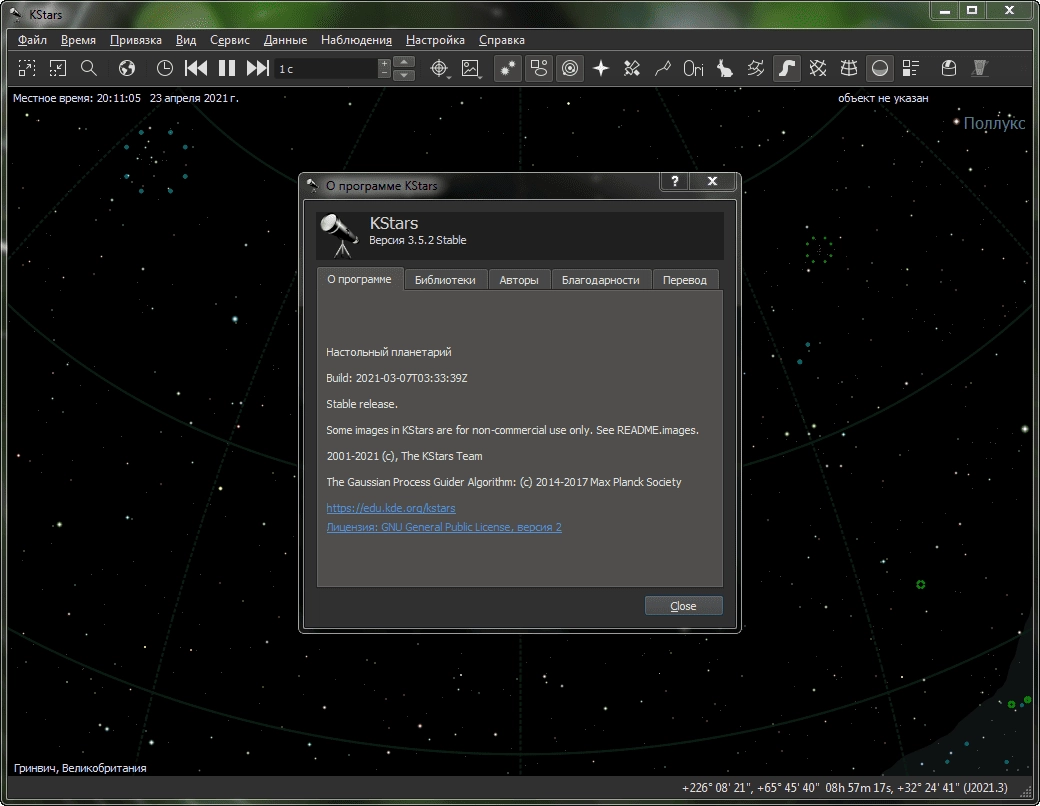
Task: Click the Местное время text in the sky map
Action: pos(125,98)
